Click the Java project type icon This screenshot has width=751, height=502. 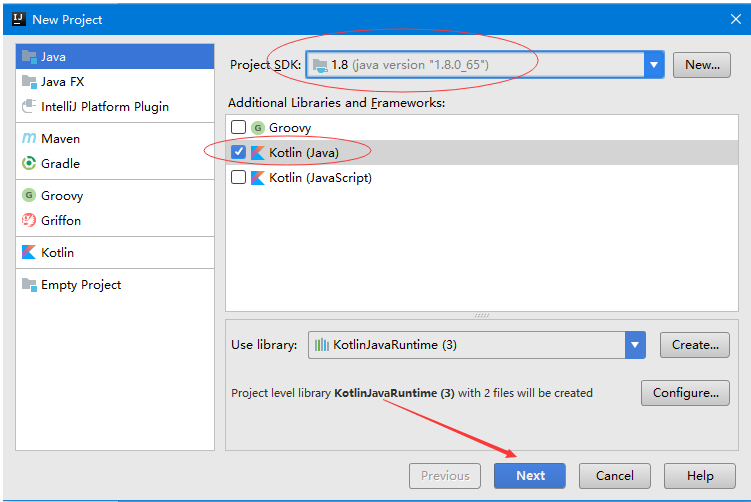pyautogui.click(x=29, y=57)
